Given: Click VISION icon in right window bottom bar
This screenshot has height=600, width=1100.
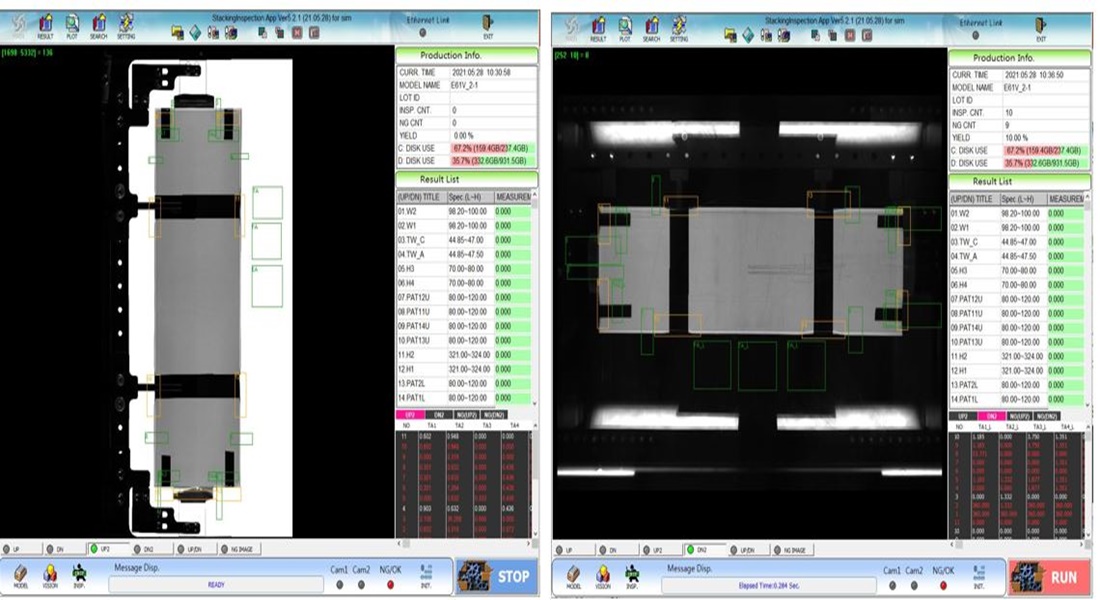Looking at the screenshot, I should point(602,578).
